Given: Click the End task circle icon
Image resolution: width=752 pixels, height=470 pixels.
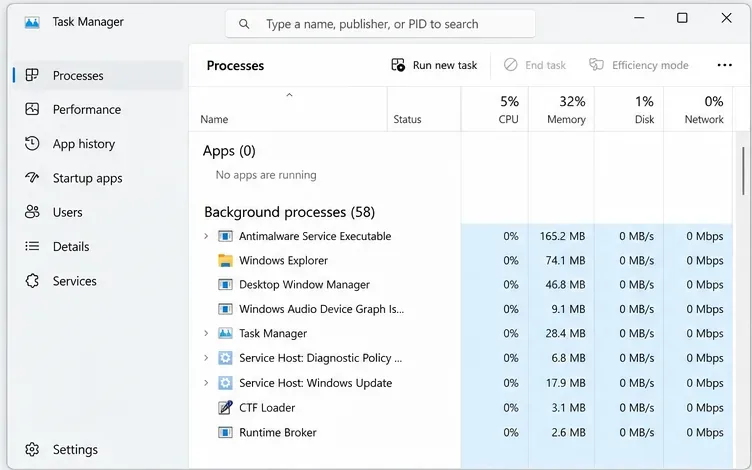Looking at the screenshot, I should click(510, 65).
